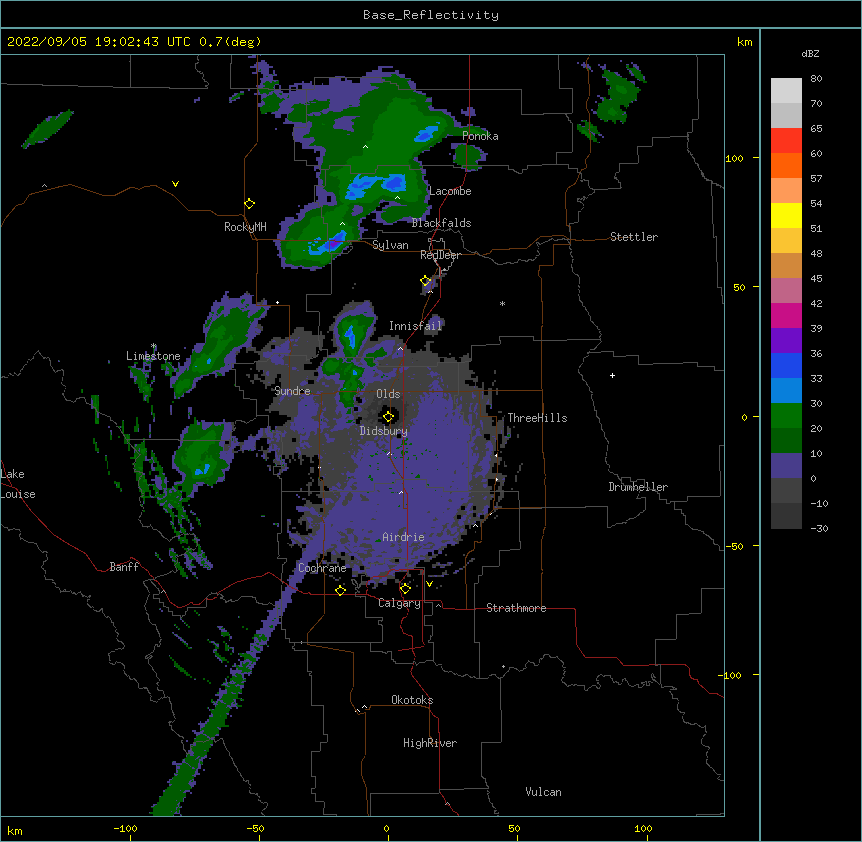Click the 0.7(deg) elevation angle text
The width and height of the screenshot is (862, 842).
pyautogui.click(x=230, y=42)
